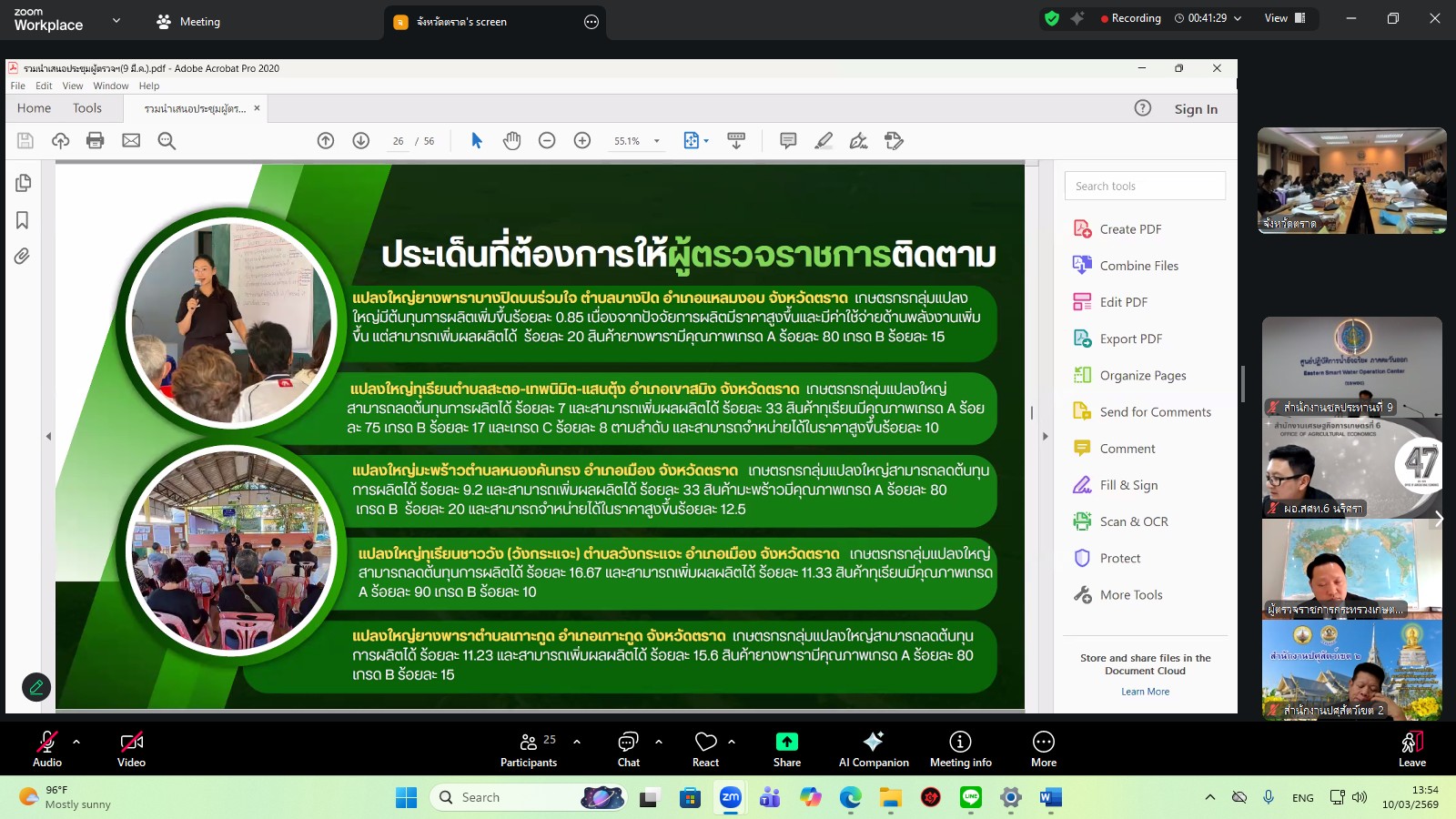Select the Edit PDF tool
The image size is (1456, 819).
tap(1123, 301)
